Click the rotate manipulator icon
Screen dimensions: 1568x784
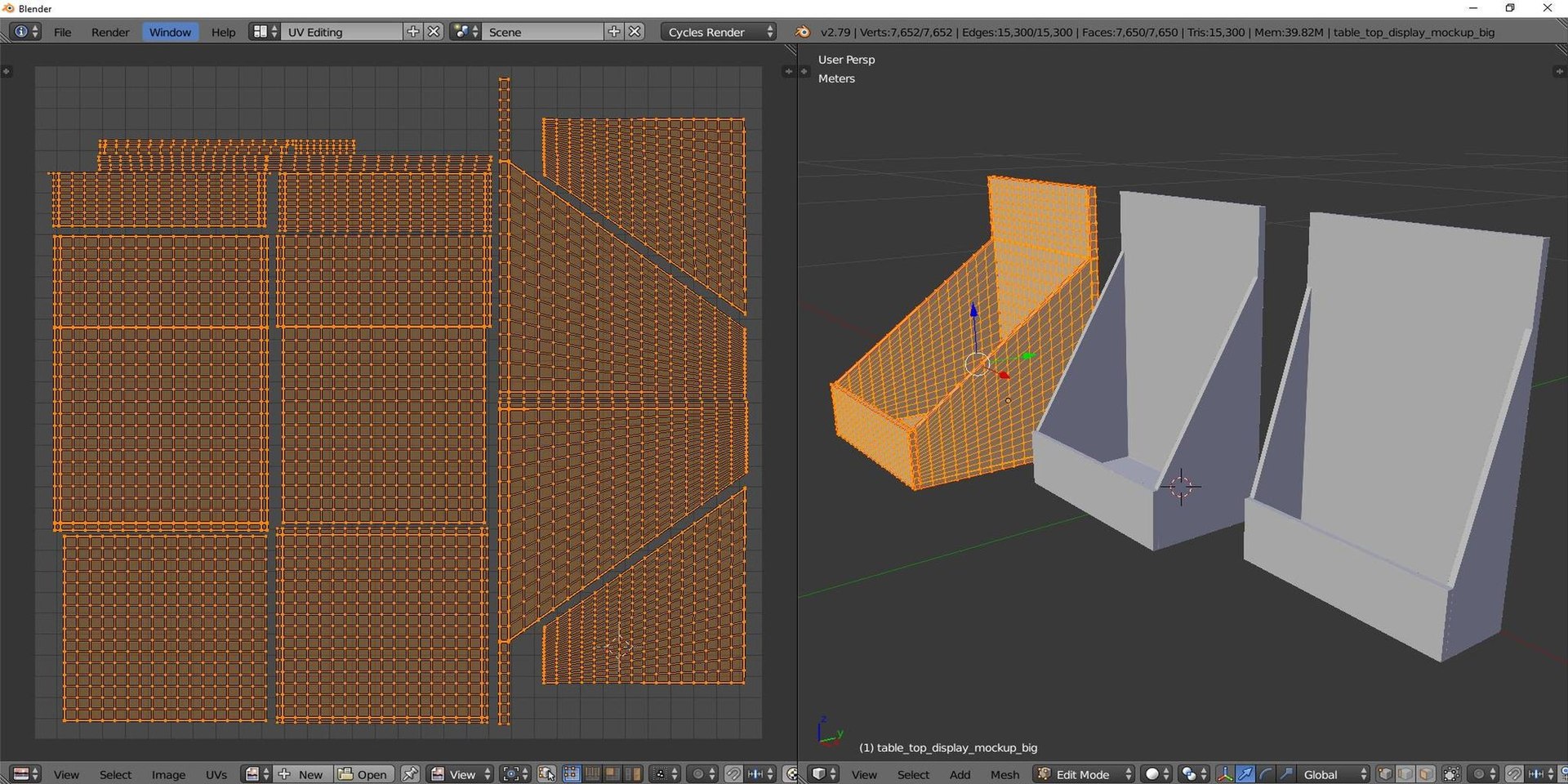(x=1265, y=774)
